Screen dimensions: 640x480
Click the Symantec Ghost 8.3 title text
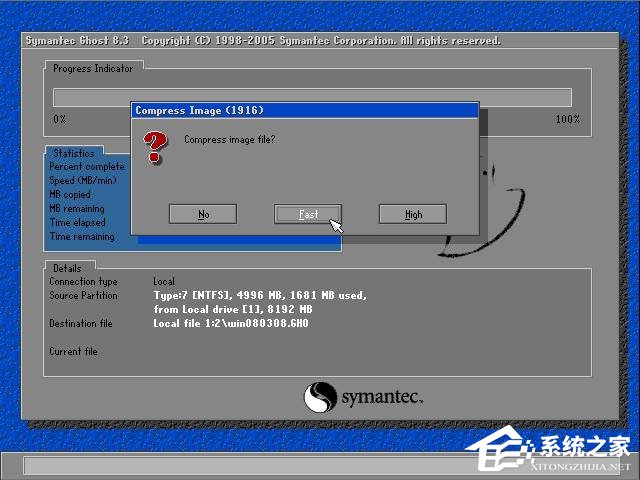[x=78, y=41]
